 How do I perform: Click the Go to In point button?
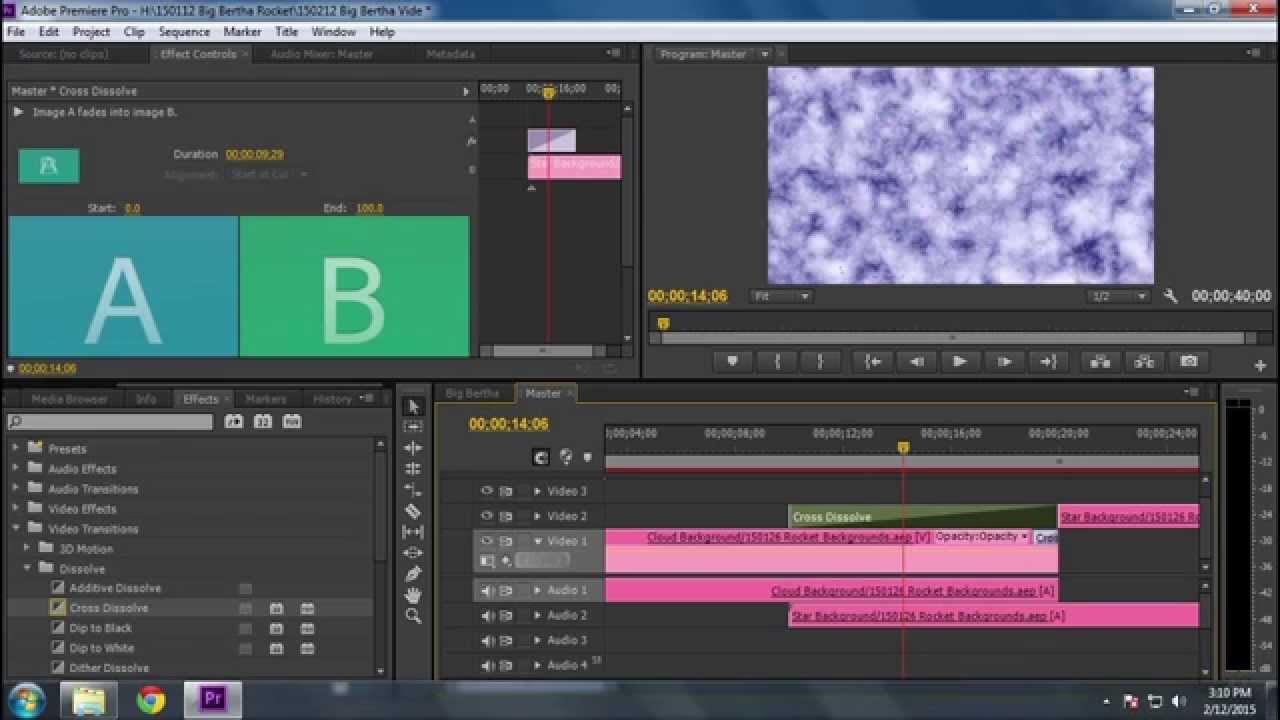(873, 362)
